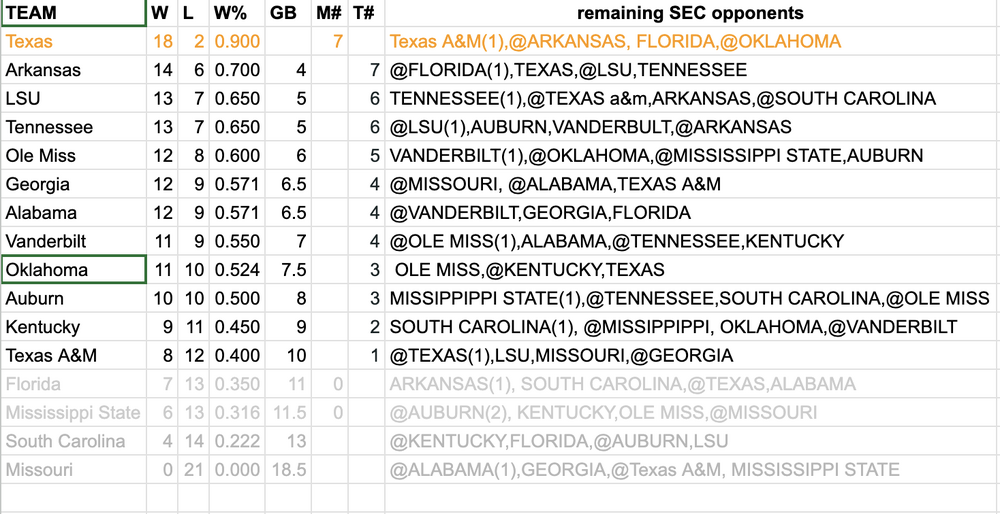Click the Arkansas team name cell
This screenshot has width=1000, height=514.
72,71
